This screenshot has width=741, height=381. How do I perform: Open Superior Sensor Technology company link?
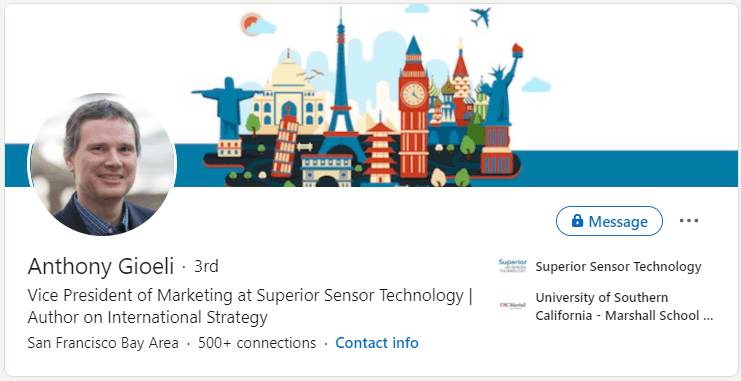[618, 267]
